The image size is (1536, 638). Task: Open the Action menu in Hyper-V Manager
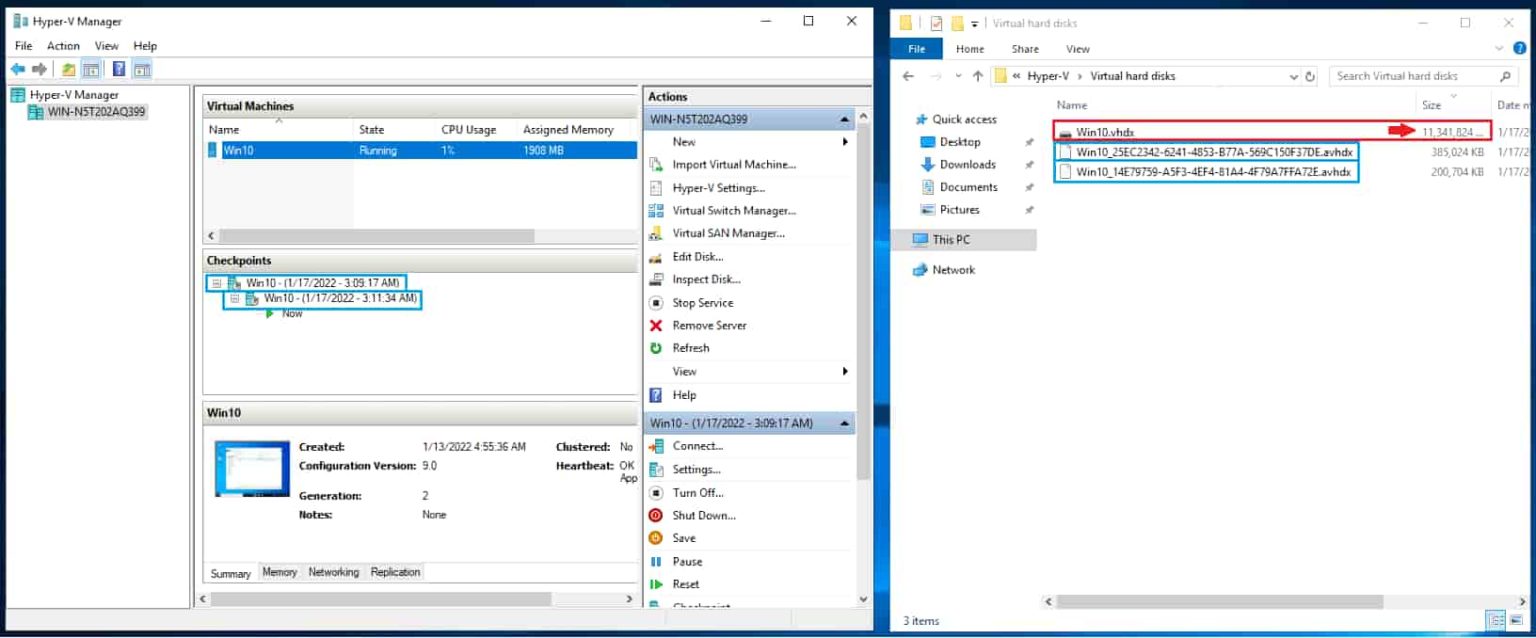click(x=63, y=45)
